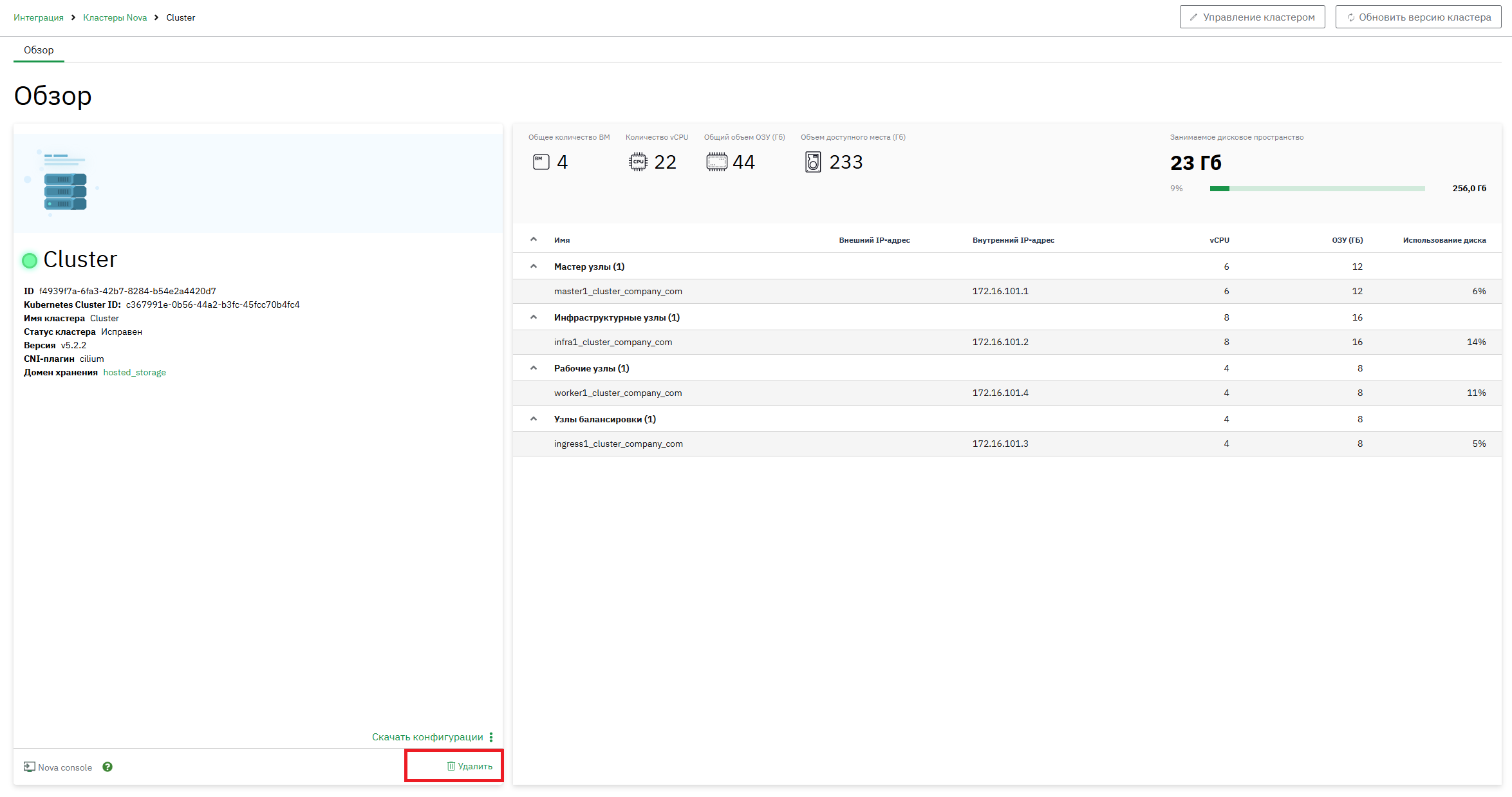Click the Управление кластером button
The image size is (1512, 797).
pos(1252,17)
